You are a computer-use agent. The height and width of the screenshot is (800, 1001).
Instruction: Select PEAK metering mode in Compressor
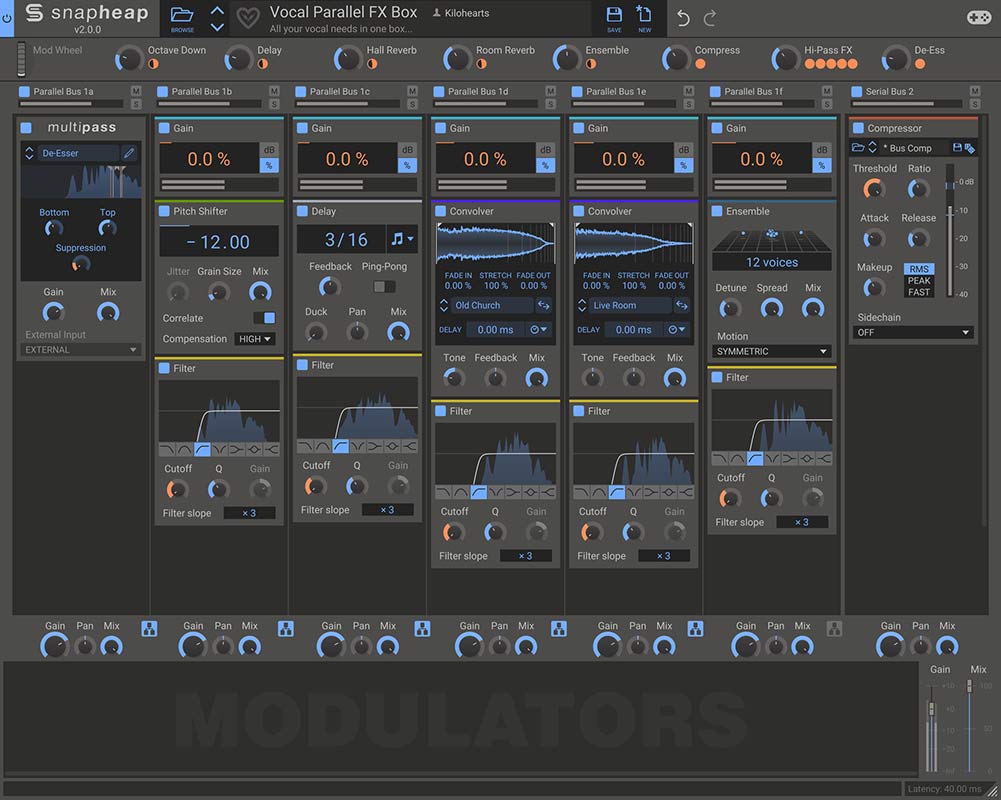pos(919,281)
